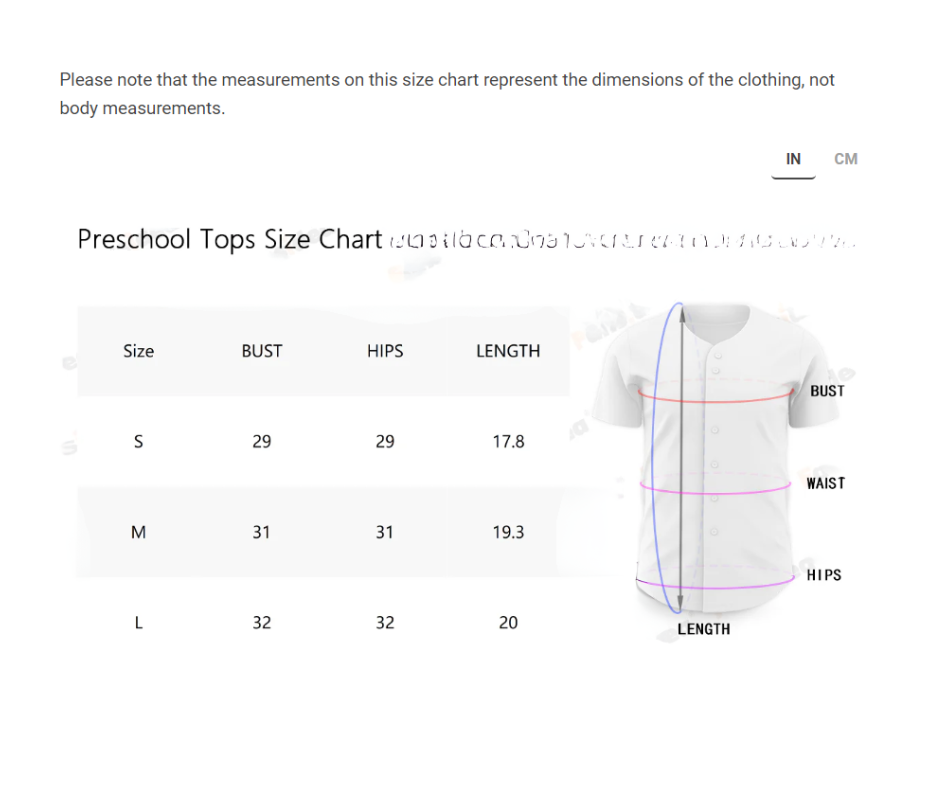The width and height of the screenshot is (940, 788).
Task: Click the 19.3 length value
Action: pos(508,532)
